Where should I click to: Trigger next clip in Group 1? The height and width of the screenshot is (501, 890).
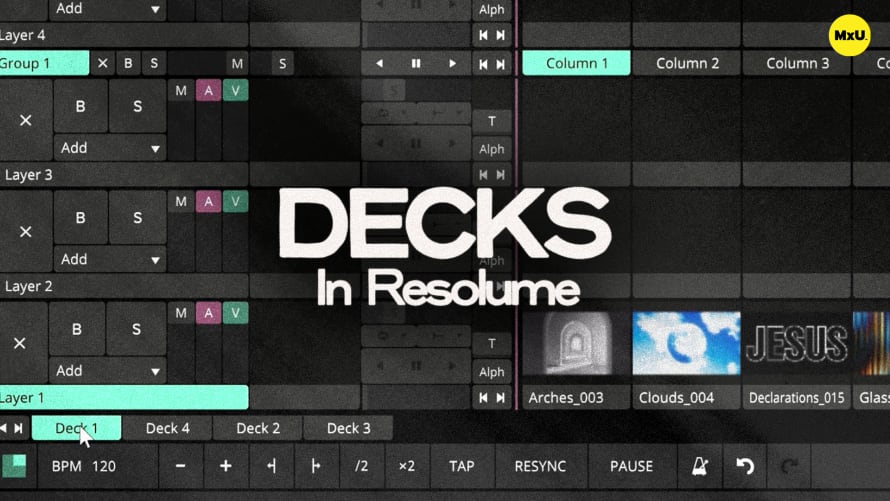(x=501, y=64)
